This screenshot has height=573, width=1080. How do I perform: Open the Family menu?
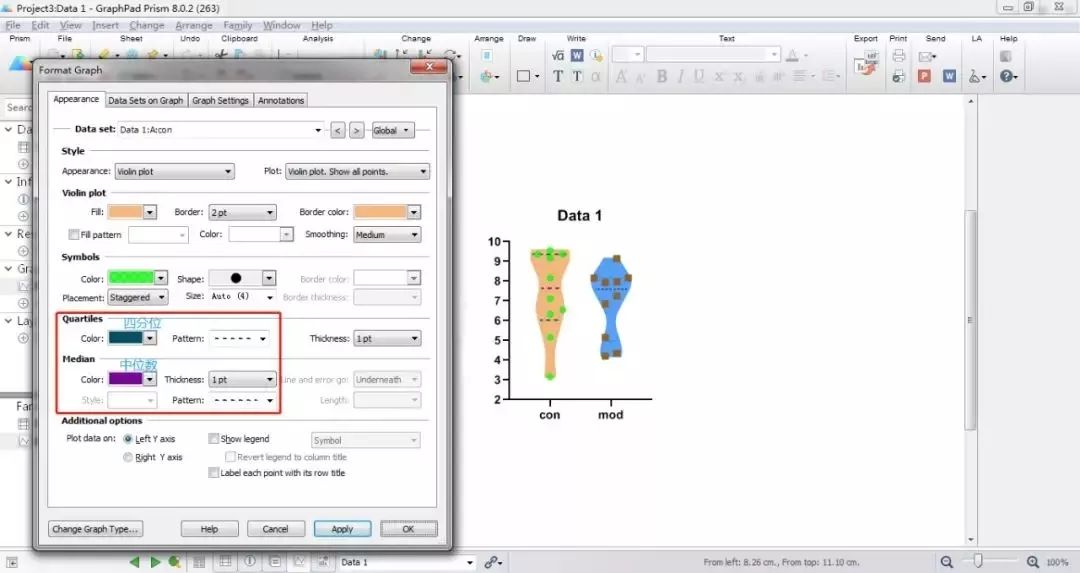tap(238, 25)
